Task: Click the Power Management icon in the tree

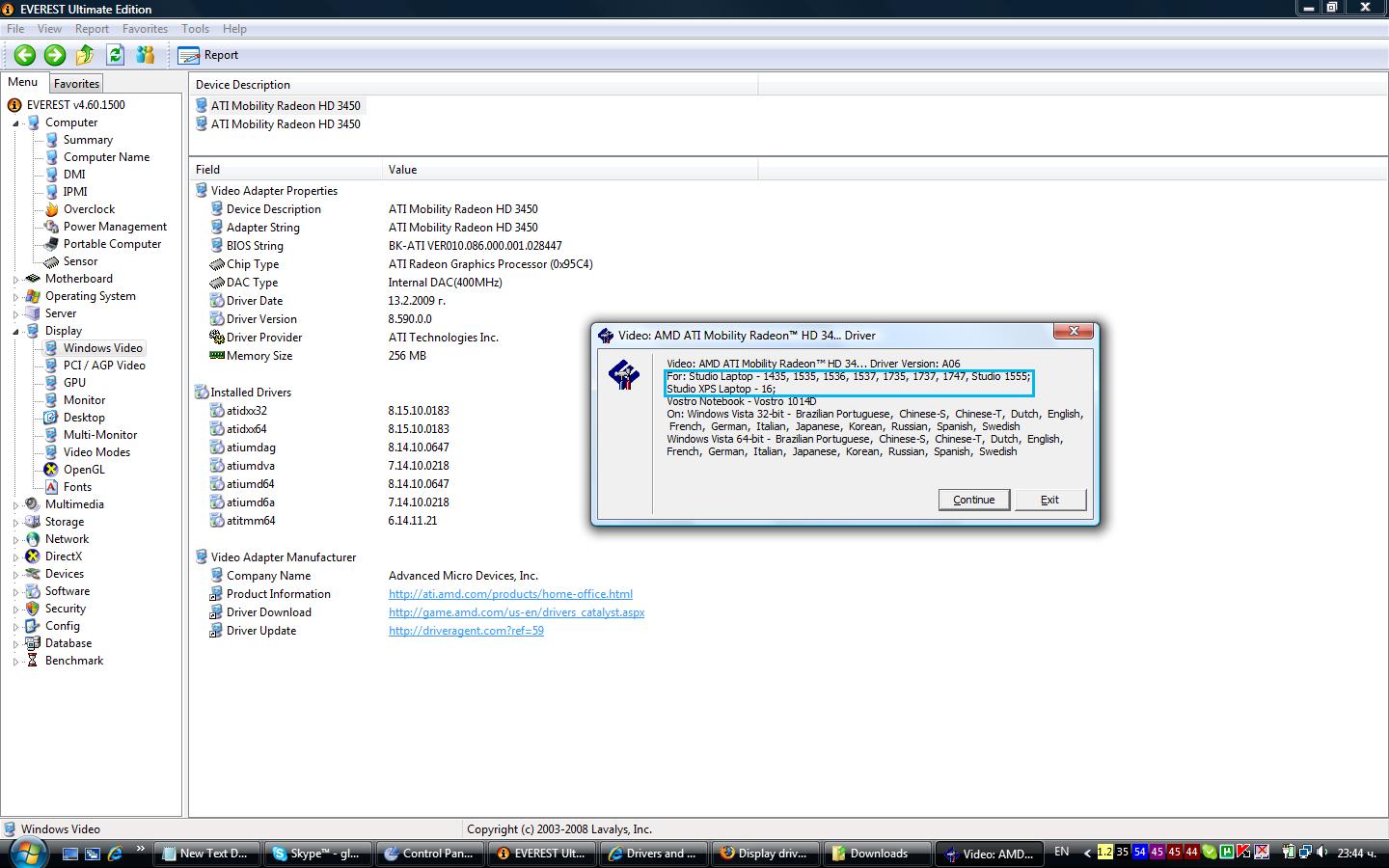Action: [x=52, y=227]
